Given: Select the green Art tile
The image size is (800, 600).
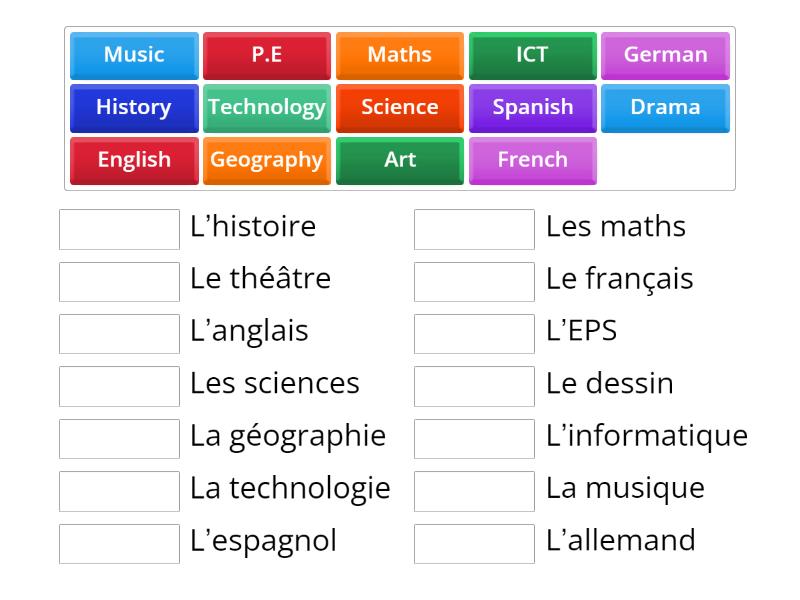Looking at the screenshot, I should click(399, 160).
